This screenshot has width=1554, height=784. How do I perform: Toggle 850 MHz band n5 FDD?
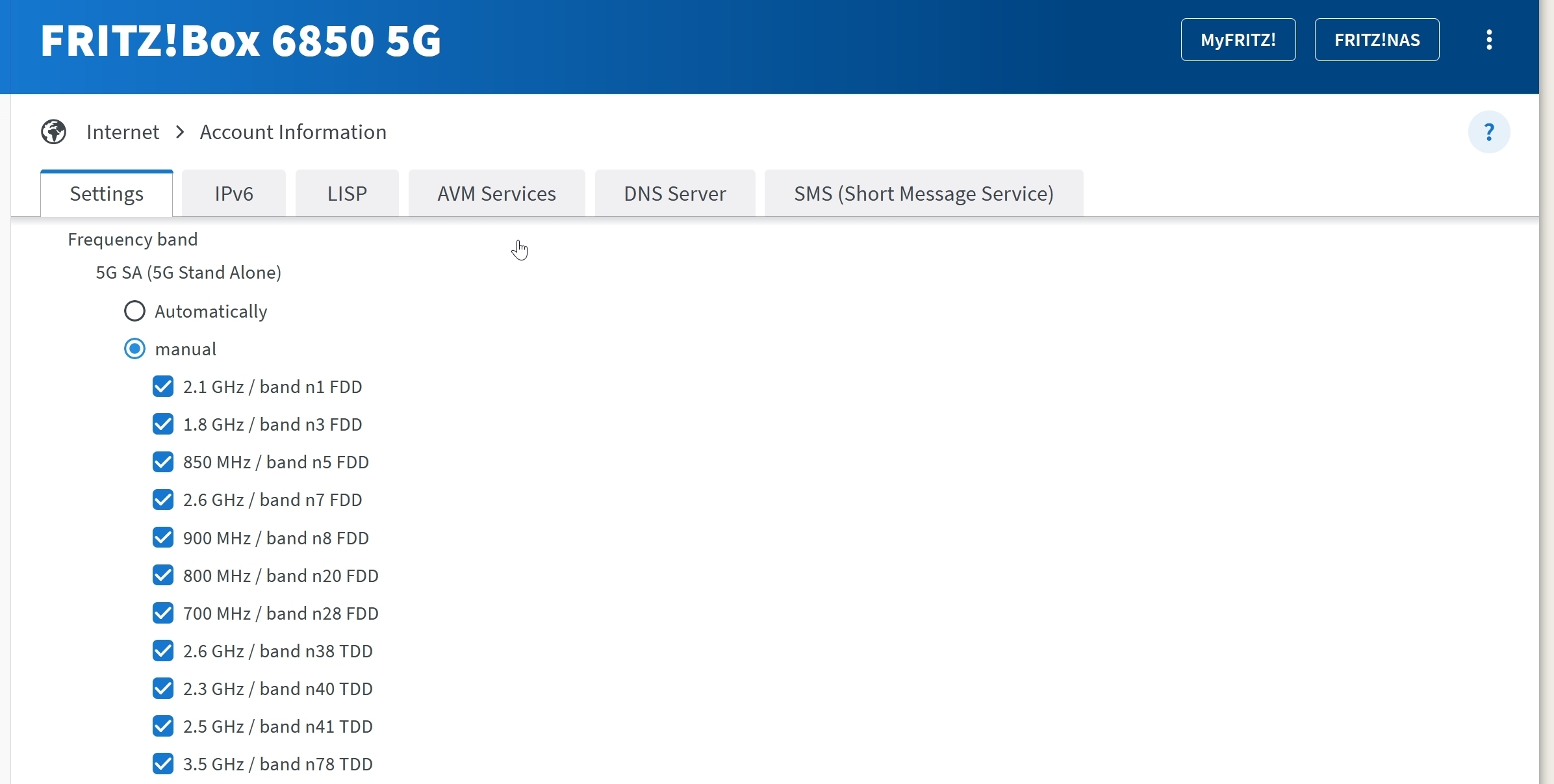coord(163,462)
